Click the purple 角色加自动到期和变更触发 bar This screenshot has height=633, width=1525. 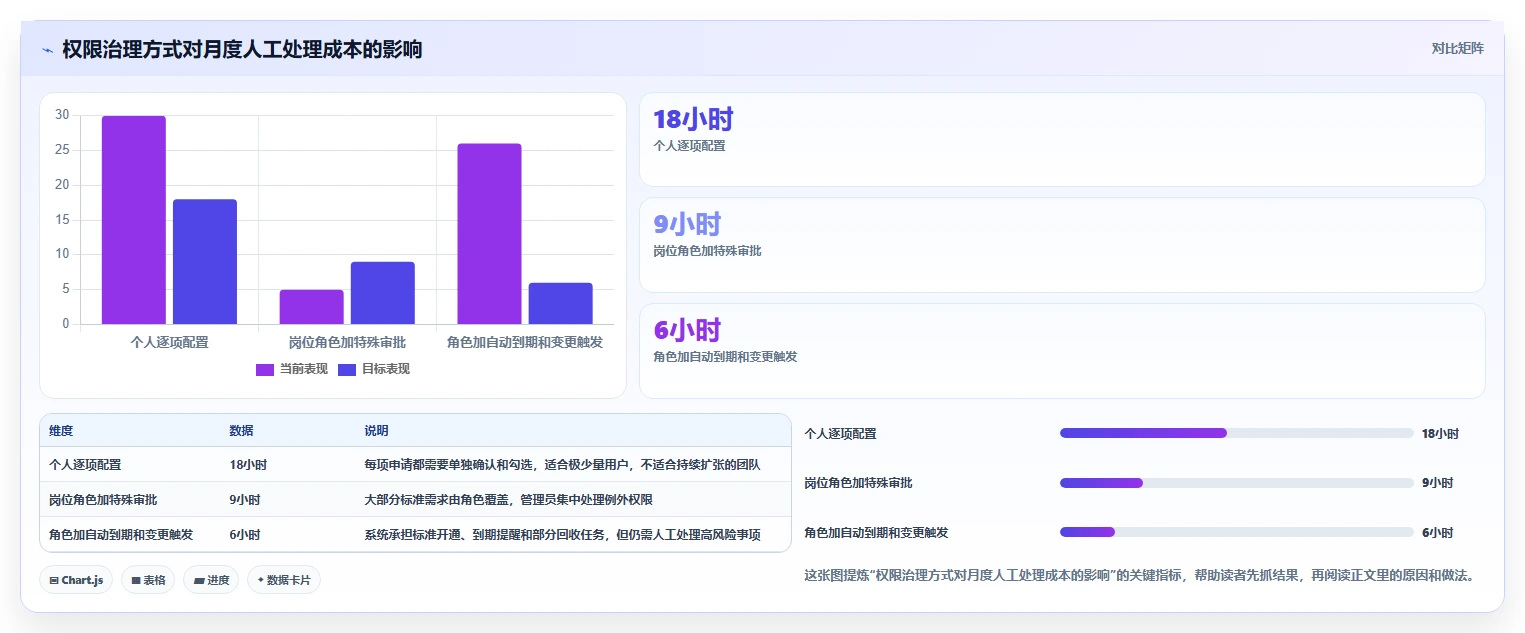coord(490,234)
